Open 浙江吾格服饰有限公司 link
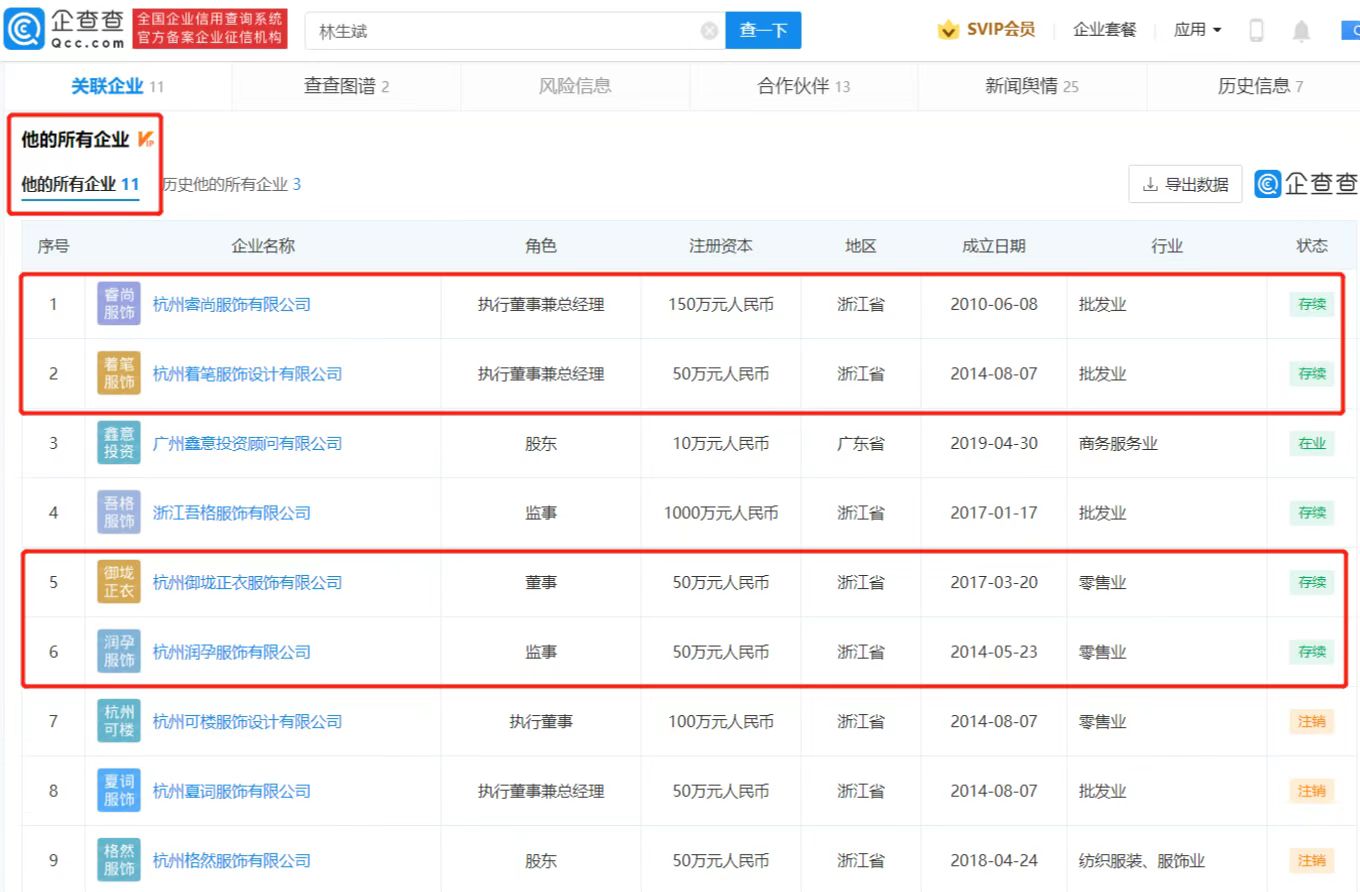 [x=232, y=512]
